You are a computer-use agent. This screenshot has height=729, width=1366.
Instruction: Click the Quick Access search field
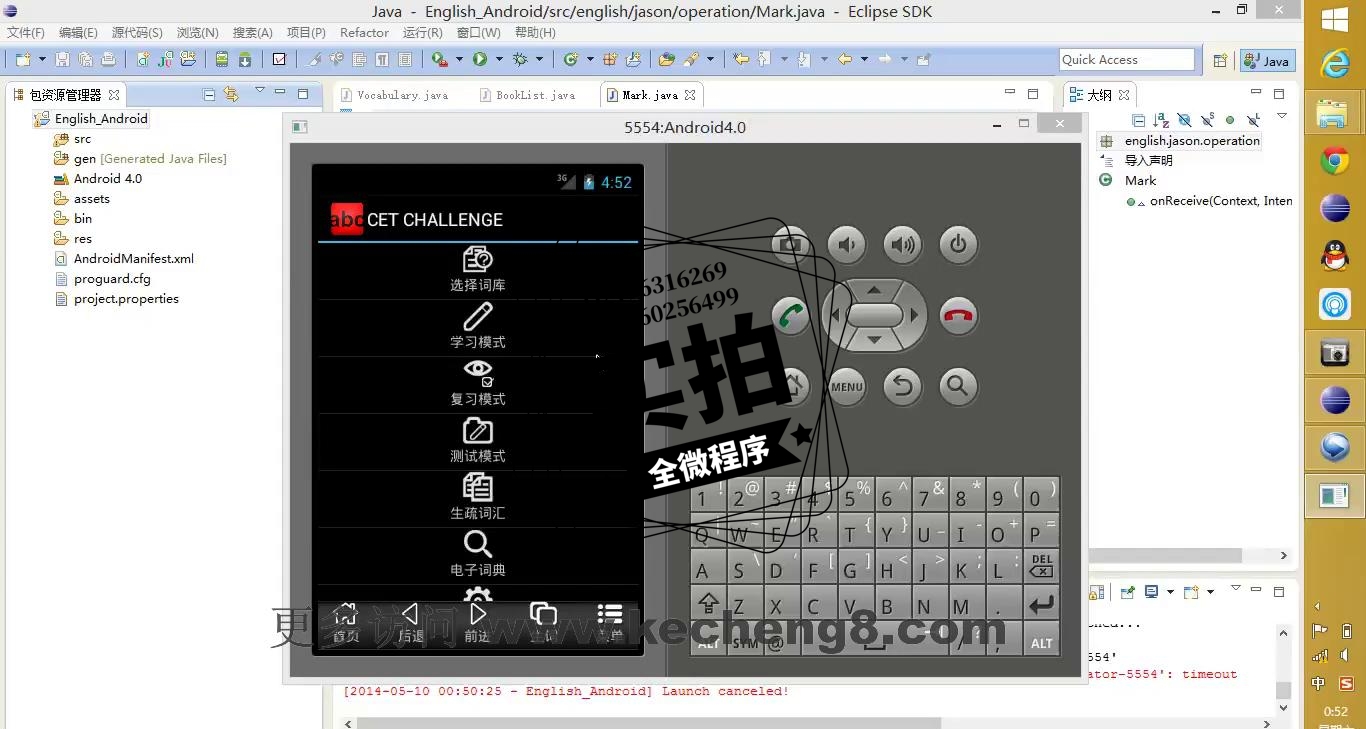[1127, 59]
